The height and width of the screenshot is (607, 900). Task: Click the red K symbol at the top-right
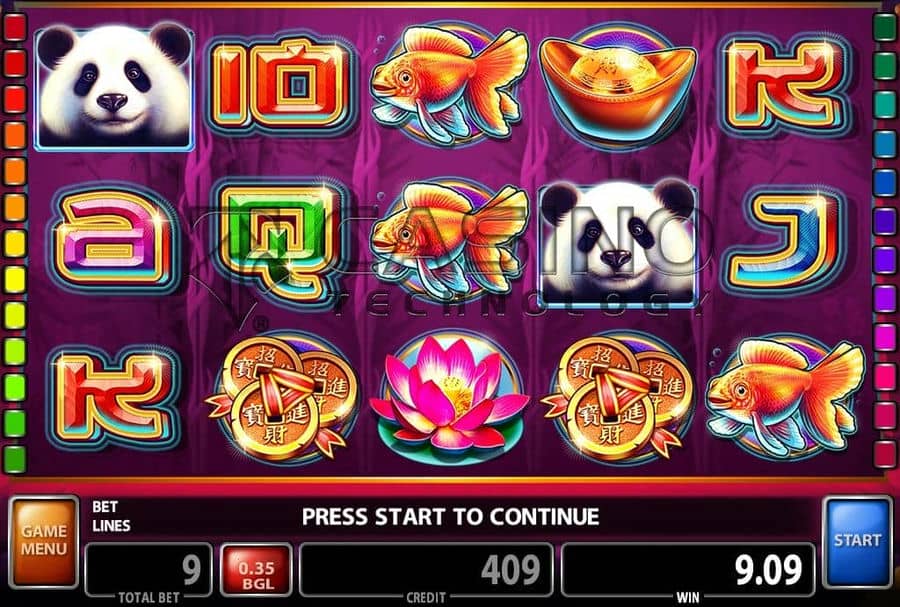click(x=786, y=85)
